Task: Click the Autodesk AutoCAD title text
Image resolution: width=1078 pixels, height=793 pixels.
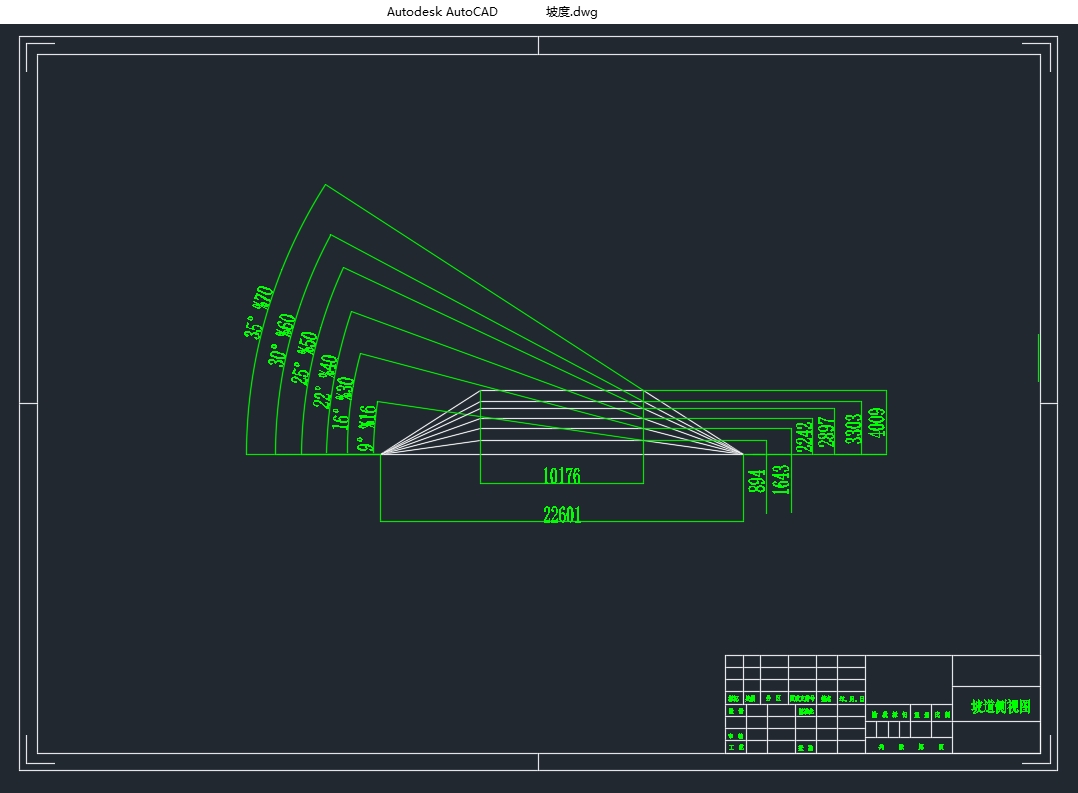Action: (x=441, y=12)
